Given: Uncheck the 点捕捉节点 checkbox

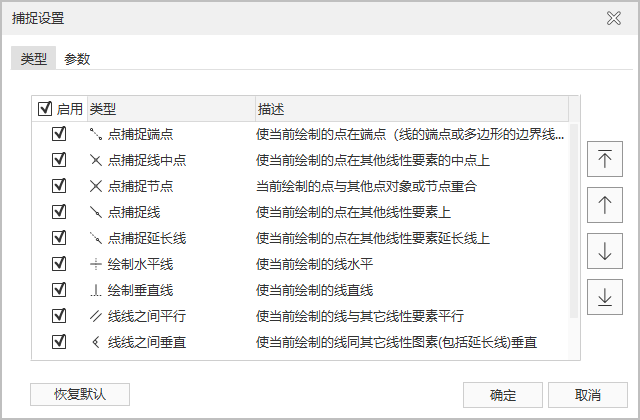Looking at the screenshot, I should click(x=59, y=186).
